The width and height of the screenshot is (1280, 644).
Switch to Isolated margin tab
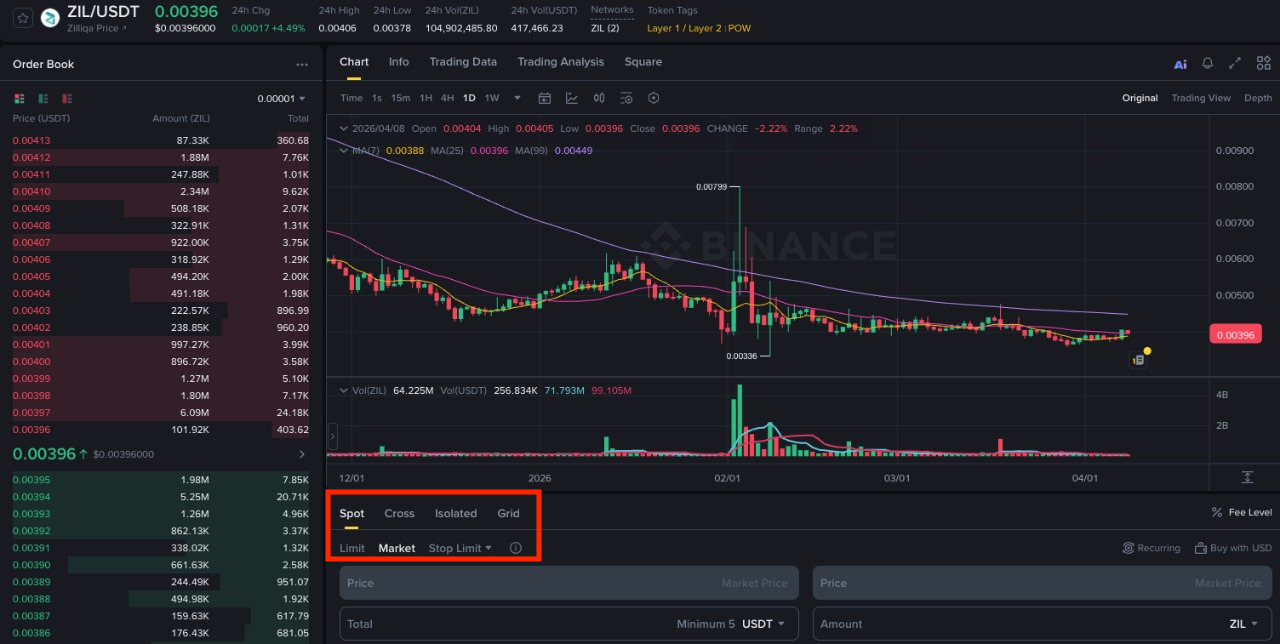coord(456,513)
